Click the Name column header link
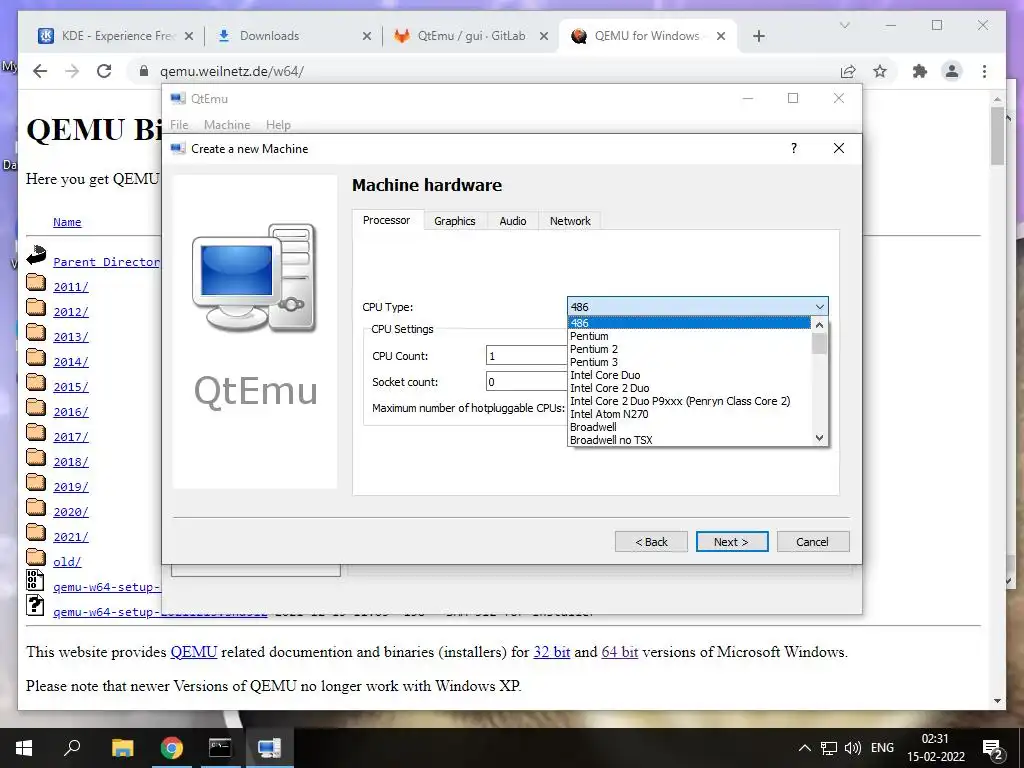The image size is (1024, 768). pos(67,222)
